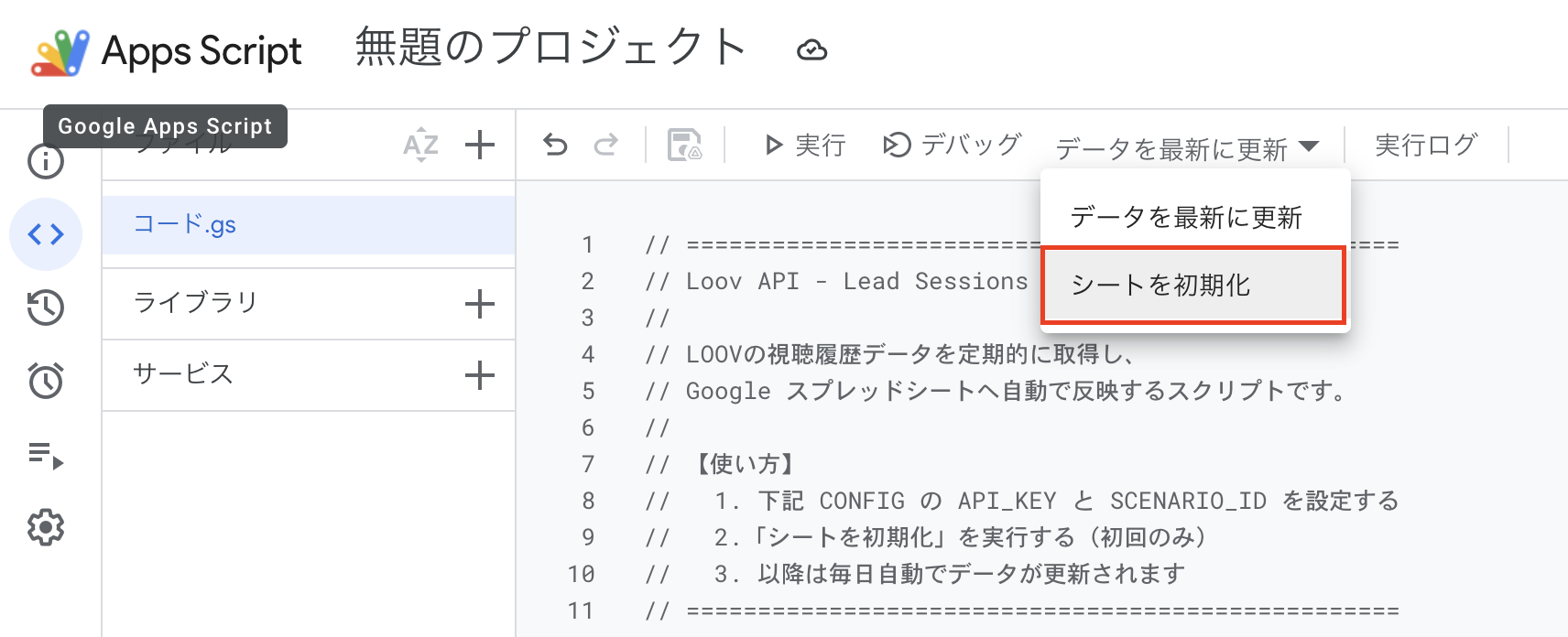Open Project Settings gear icon
Screen dimensions: 1568x637
coord(46,527)
